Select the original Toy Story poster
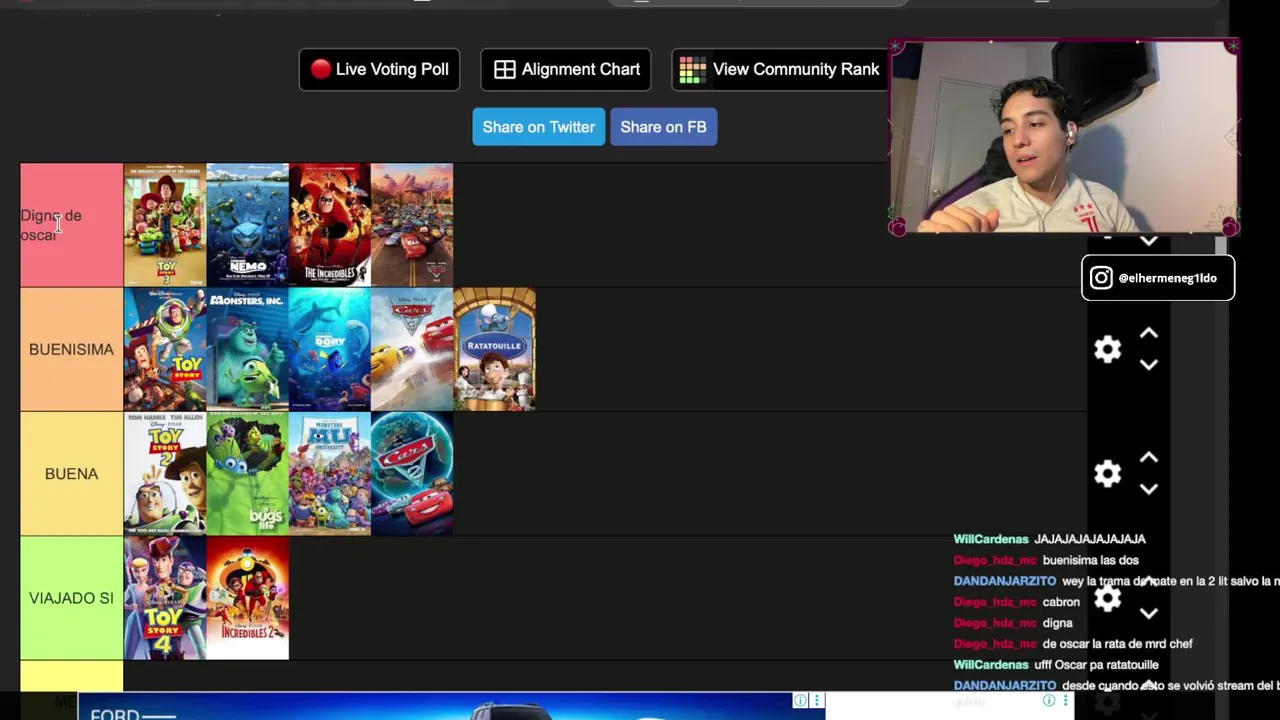This screenshot has height=720, width=1280. point(165,349)
